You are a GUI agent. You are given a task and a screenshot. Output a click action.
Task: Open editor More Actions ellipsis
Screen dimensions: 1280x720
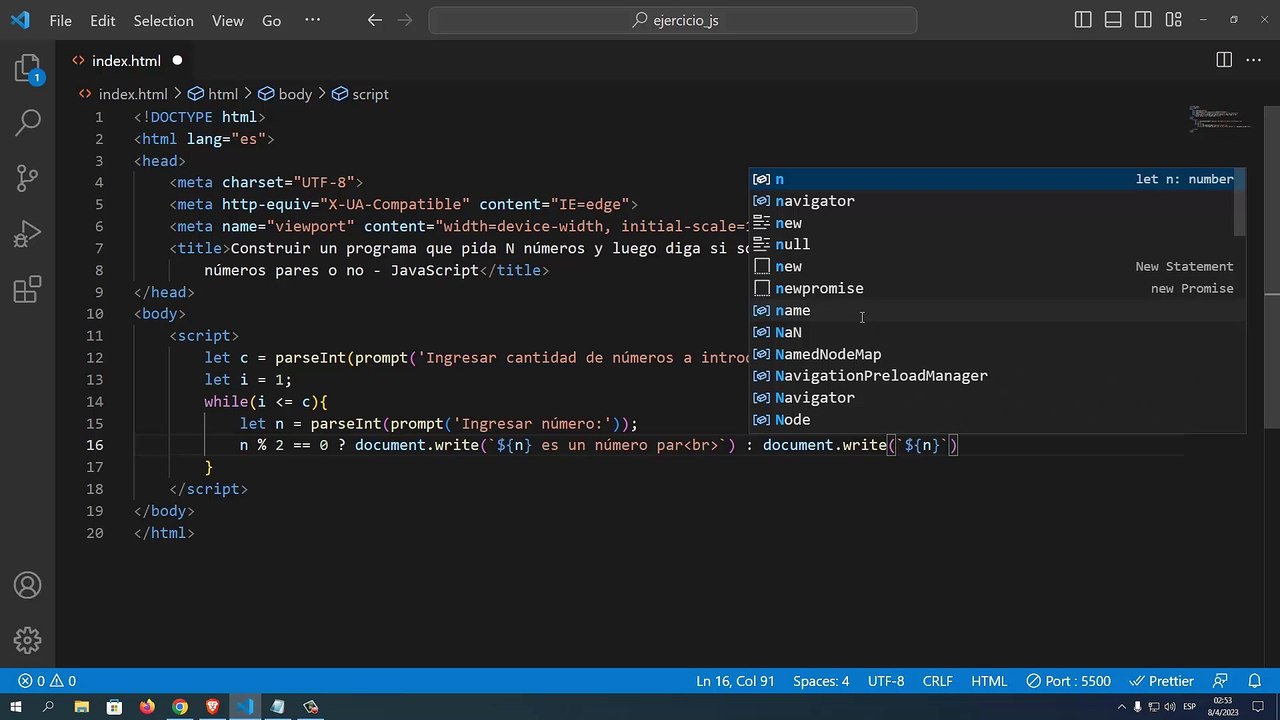click(x=1253, y=60)
